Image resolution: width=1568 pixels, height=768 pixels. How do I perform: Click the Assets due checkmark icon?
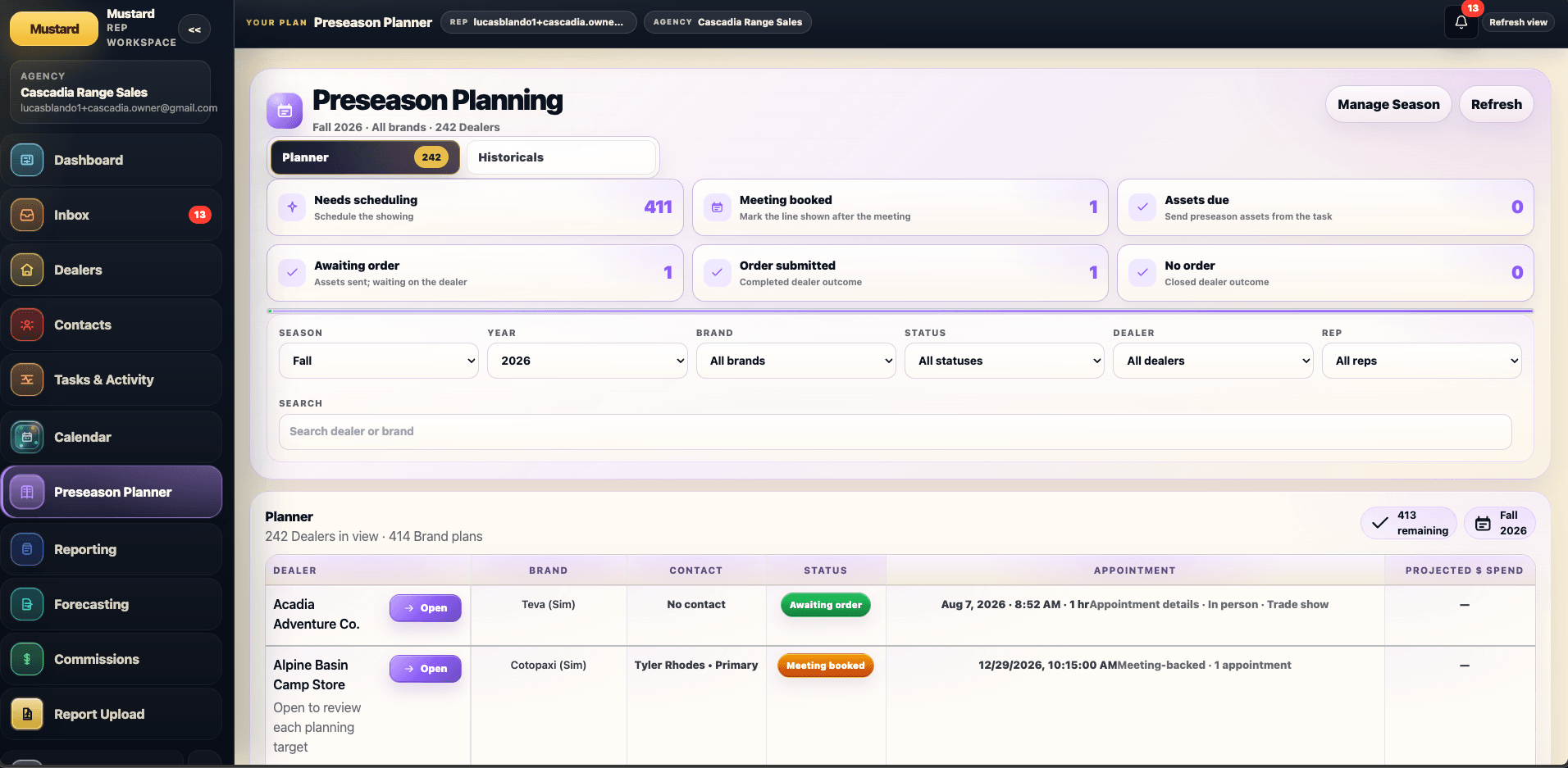1142,207
